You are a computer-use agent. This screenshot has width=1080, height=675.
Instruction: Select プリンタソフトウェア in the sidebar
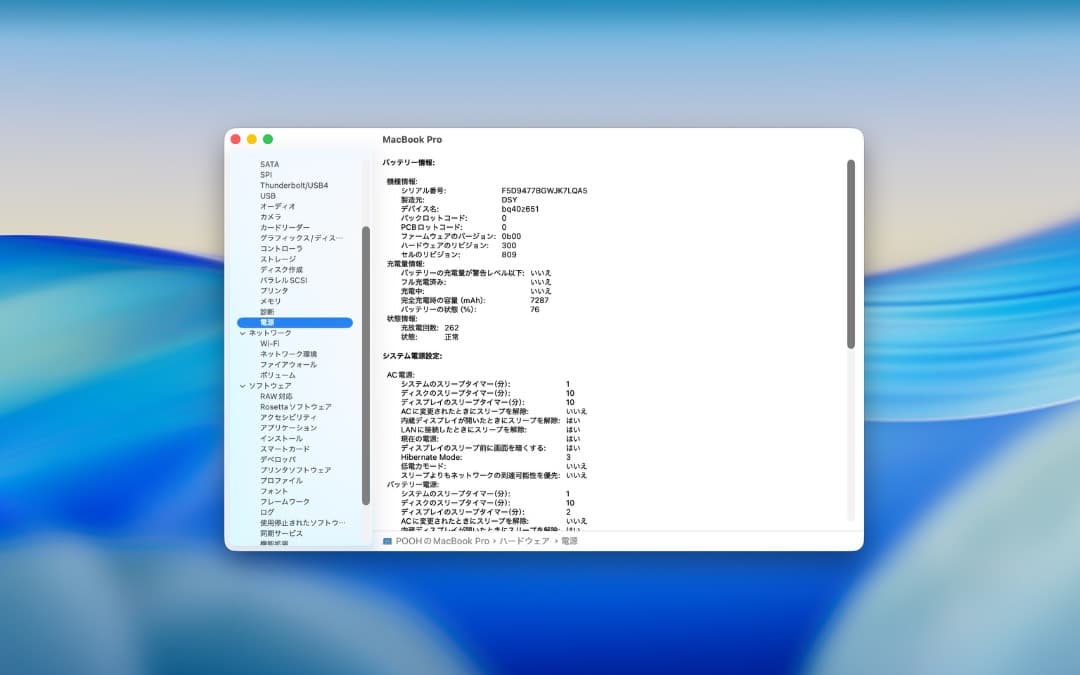click(x=295, y=470)
